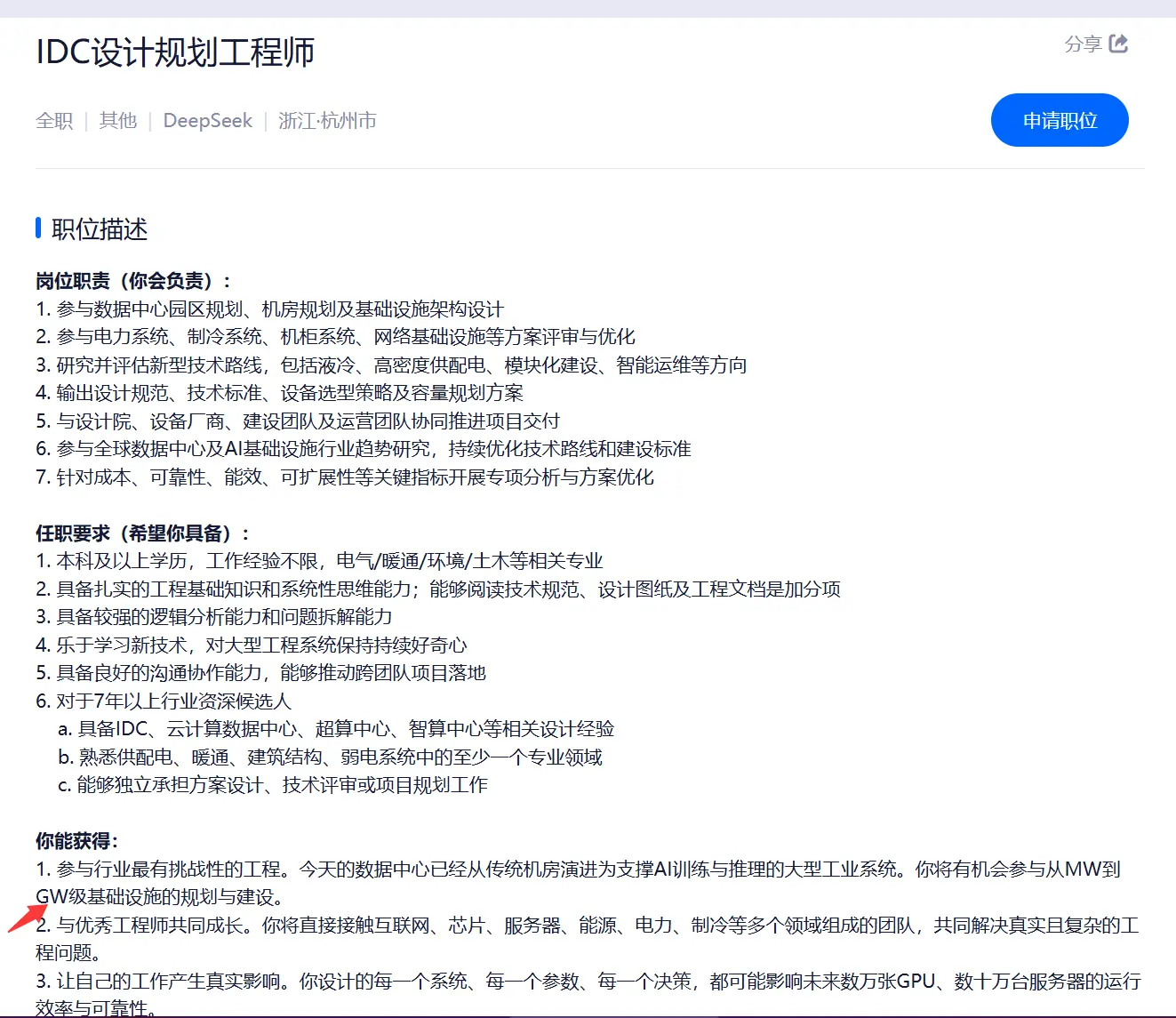Click the line 本科及以上学历，工作经验不限
1176x1018 pixels.
(320, 561)
